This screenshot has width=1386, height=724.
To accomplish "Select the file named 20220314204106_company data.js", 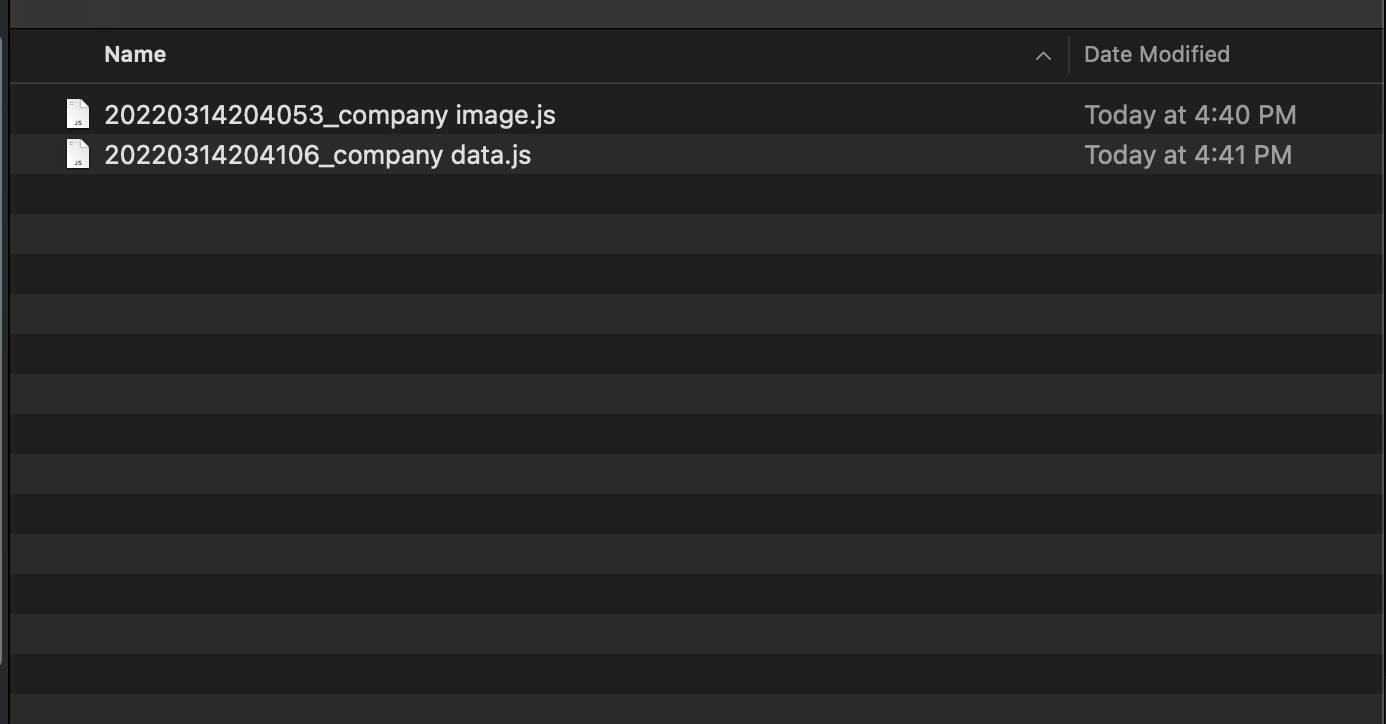I will pos(317,155).
